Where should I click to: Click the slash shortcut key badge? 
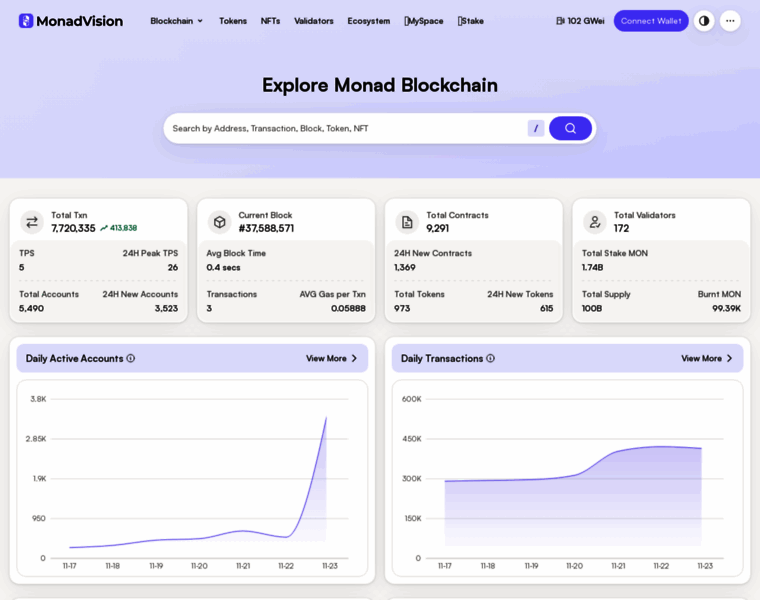[x=536, y=128]
